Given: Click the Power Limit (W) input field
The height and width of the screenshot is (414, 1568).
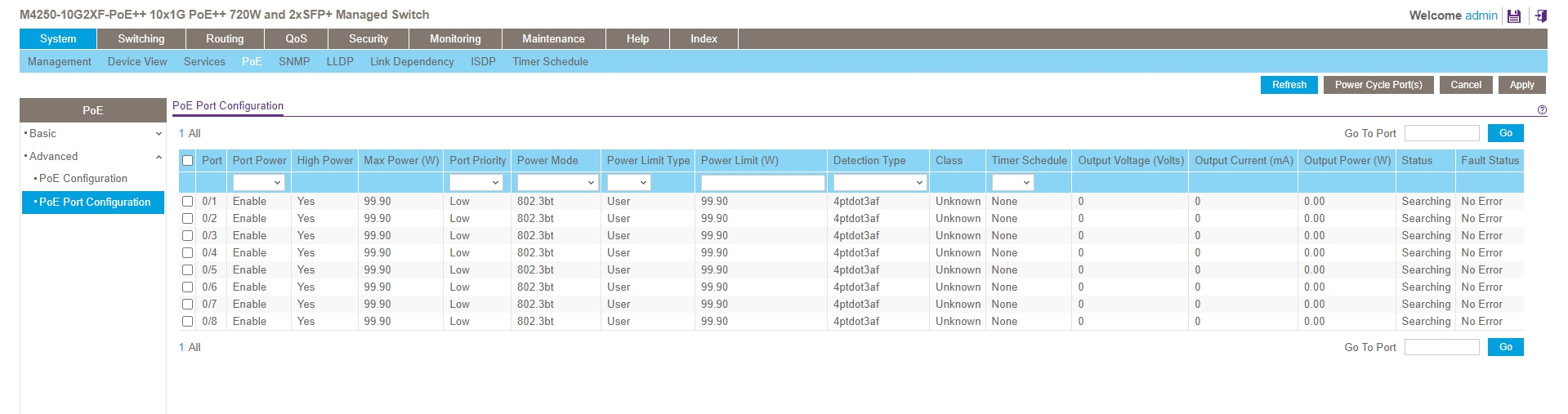Looking at the screenshot, I should pyautogui.click(x=762, y=183).
